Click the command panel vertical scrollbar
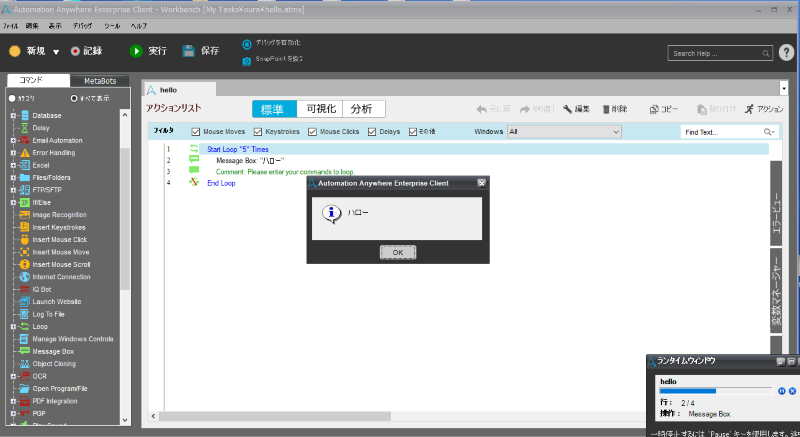 [x=125, y=219]
